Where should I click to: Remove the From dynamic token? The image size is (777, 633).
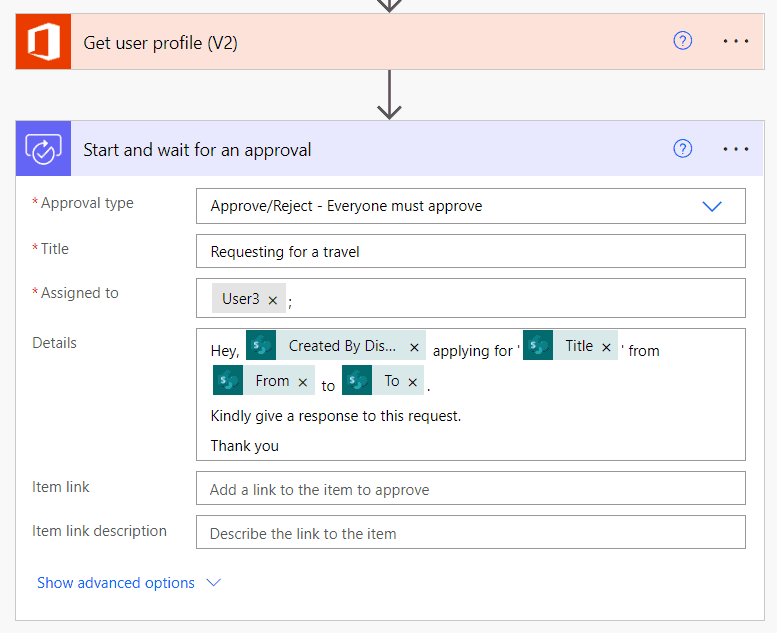(x=303, y=382)
